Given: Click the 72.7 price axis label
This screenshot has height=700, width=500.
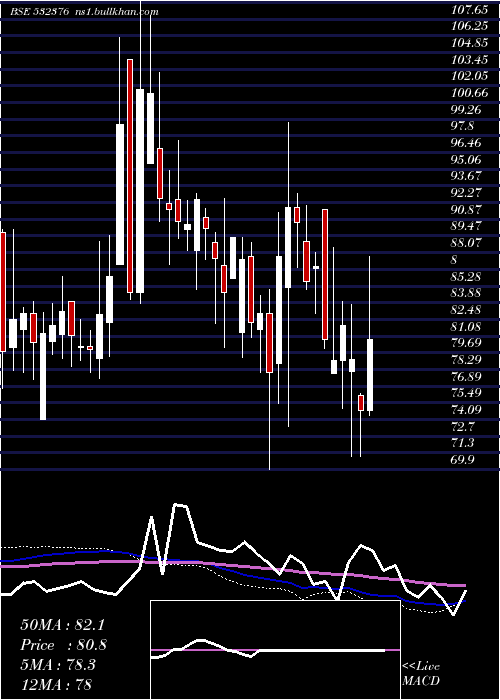Looking at the screenshot, I should tap(463, 426).
